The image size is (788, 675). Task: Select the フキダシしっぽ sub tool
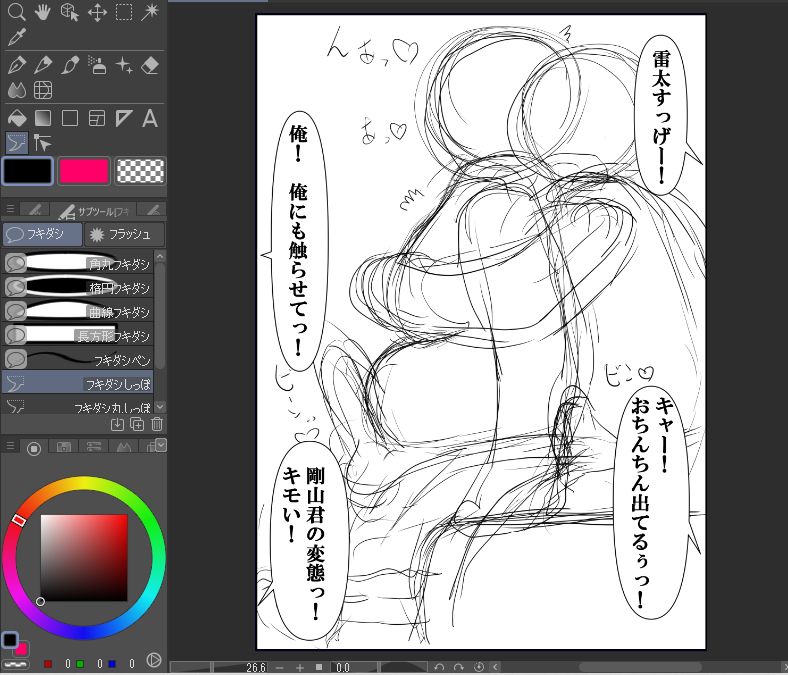click(x=78, y=383)
